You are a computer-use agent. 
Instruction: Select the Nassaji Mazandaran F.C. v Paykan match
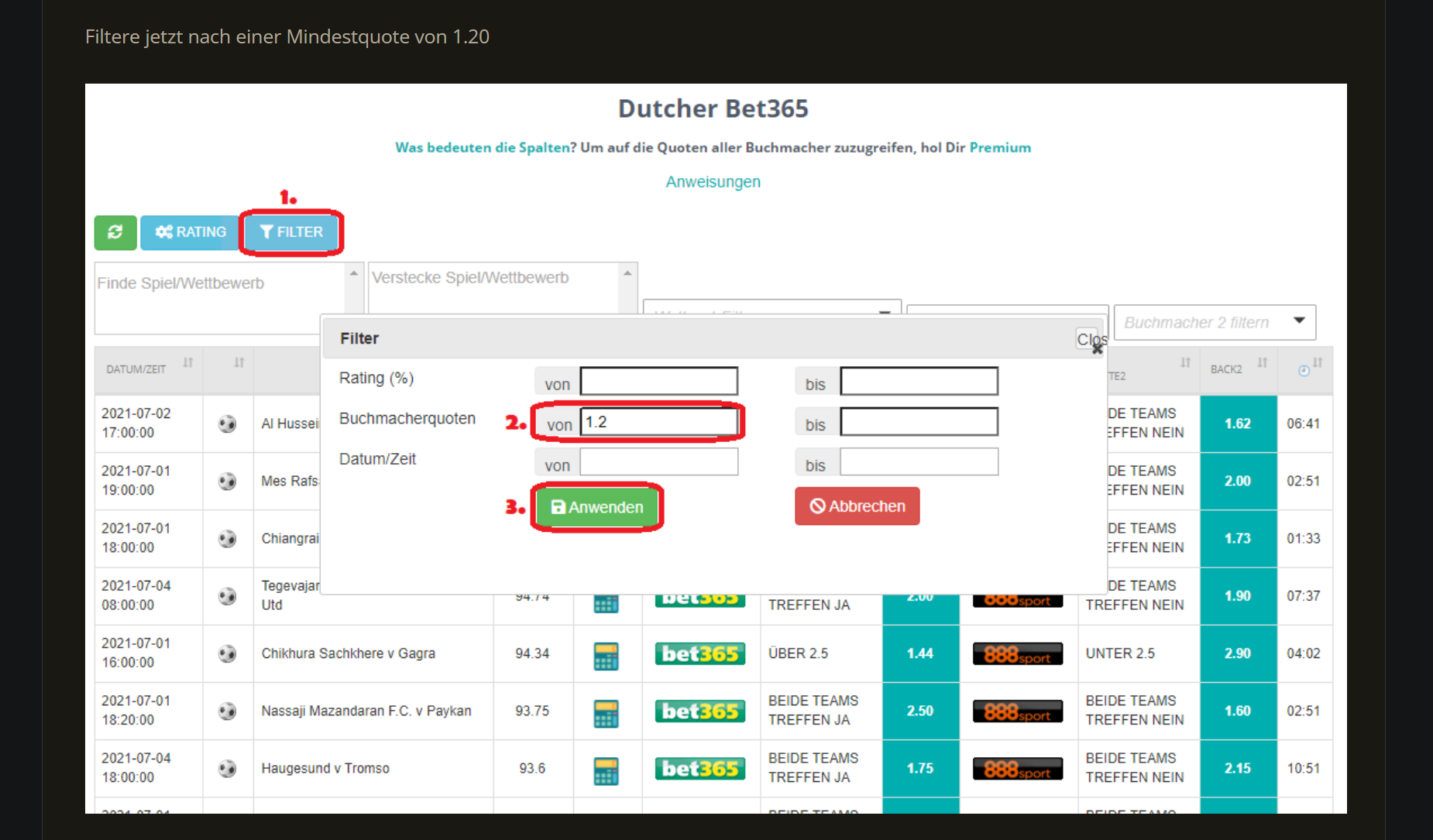pyautogui.click(x=366, y=711)
